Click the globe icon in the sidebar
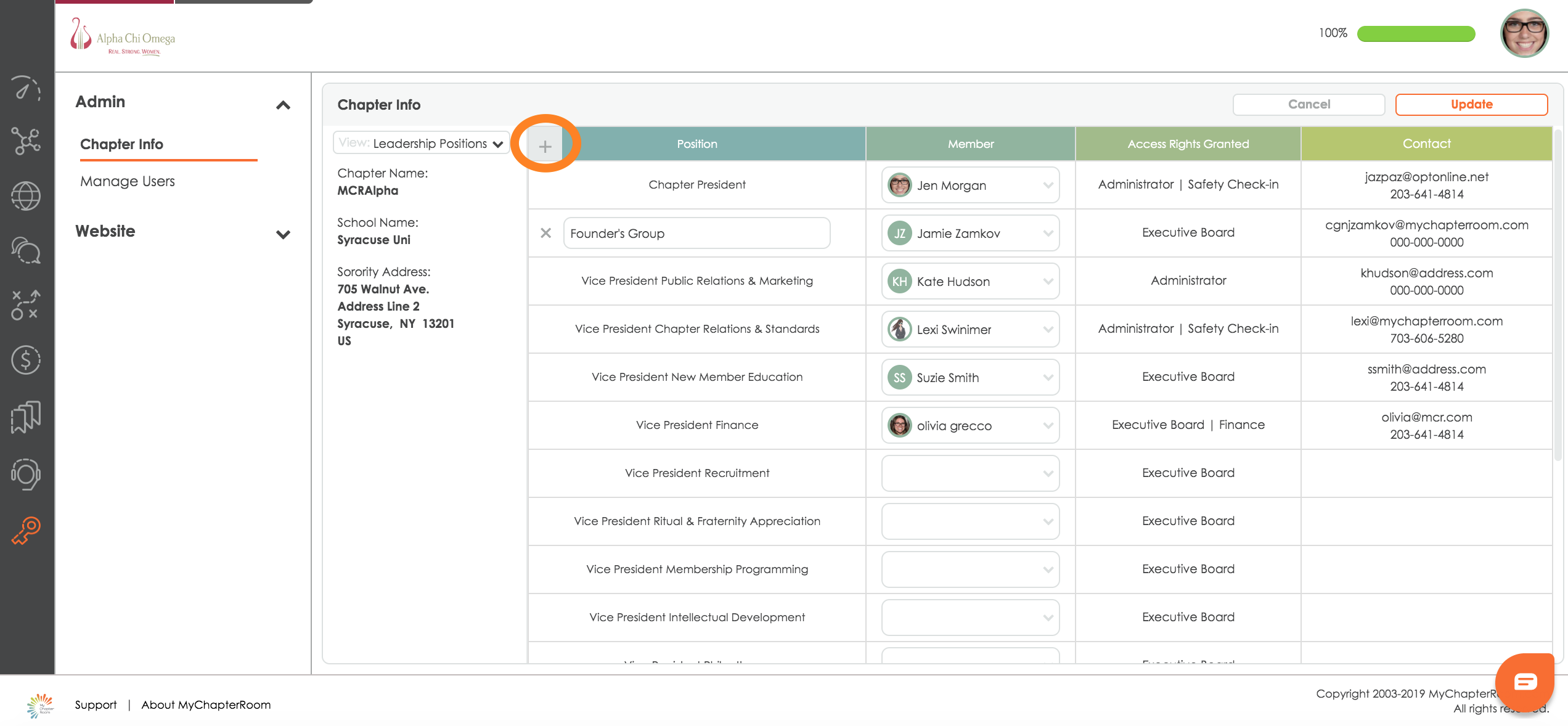Viewport: 1568px width, 726px height. (x=26, y=196)
